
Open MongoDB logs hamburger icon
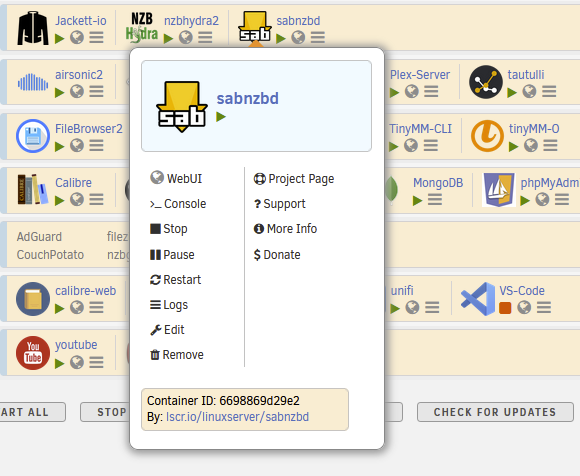point(435,199)
